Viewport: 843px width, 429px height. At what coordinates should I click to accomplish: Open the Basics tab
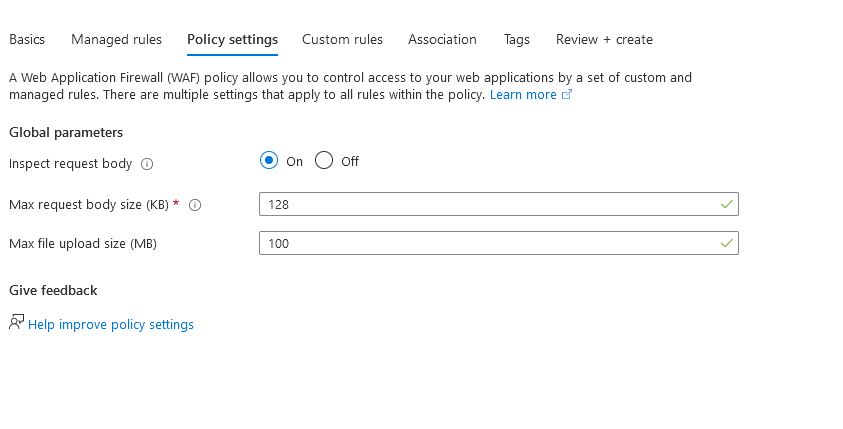(x=27, y=39)
